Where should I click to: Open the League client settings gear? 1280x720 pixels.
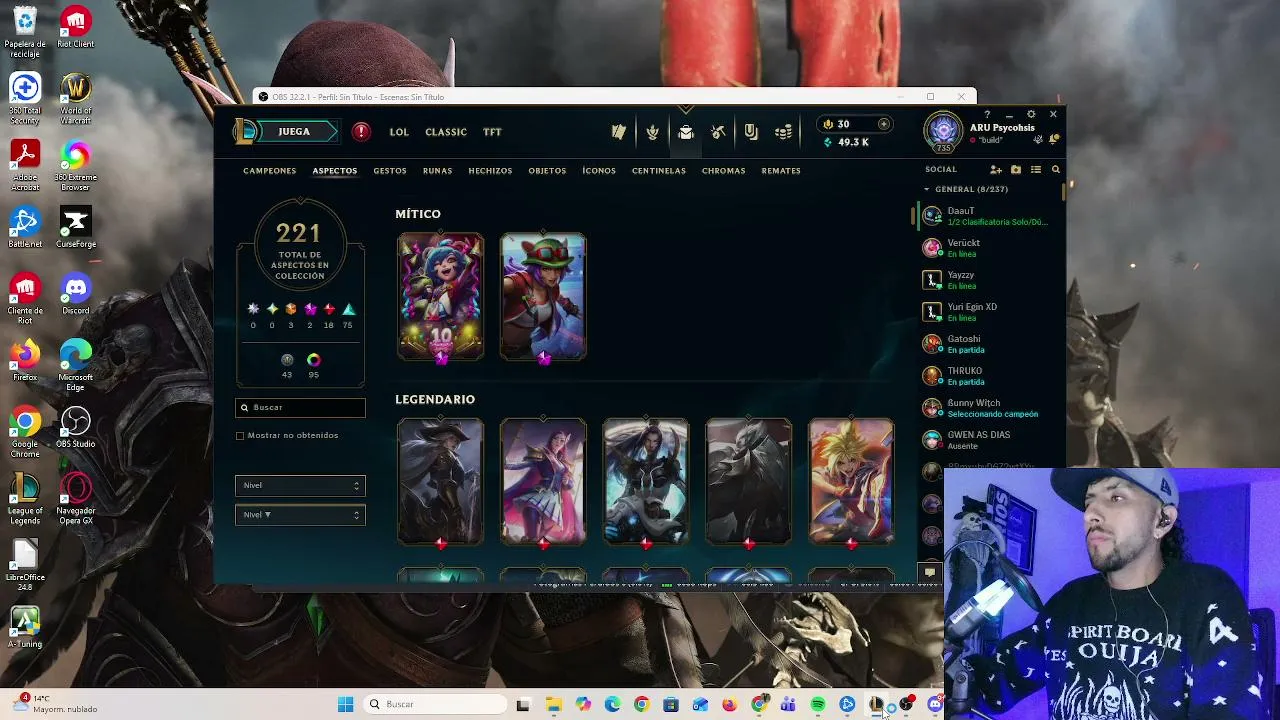(1031, 115)
